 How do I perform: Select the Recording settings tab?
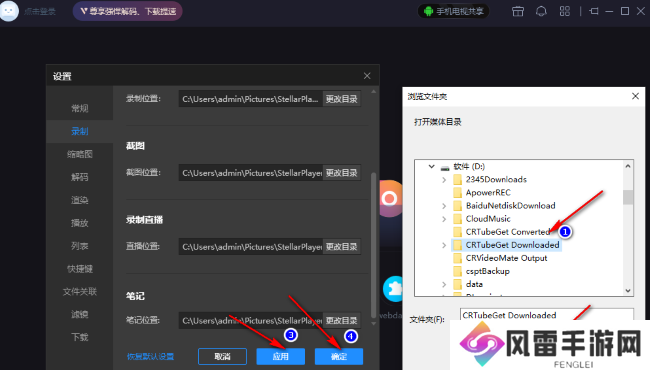point(80,131)
